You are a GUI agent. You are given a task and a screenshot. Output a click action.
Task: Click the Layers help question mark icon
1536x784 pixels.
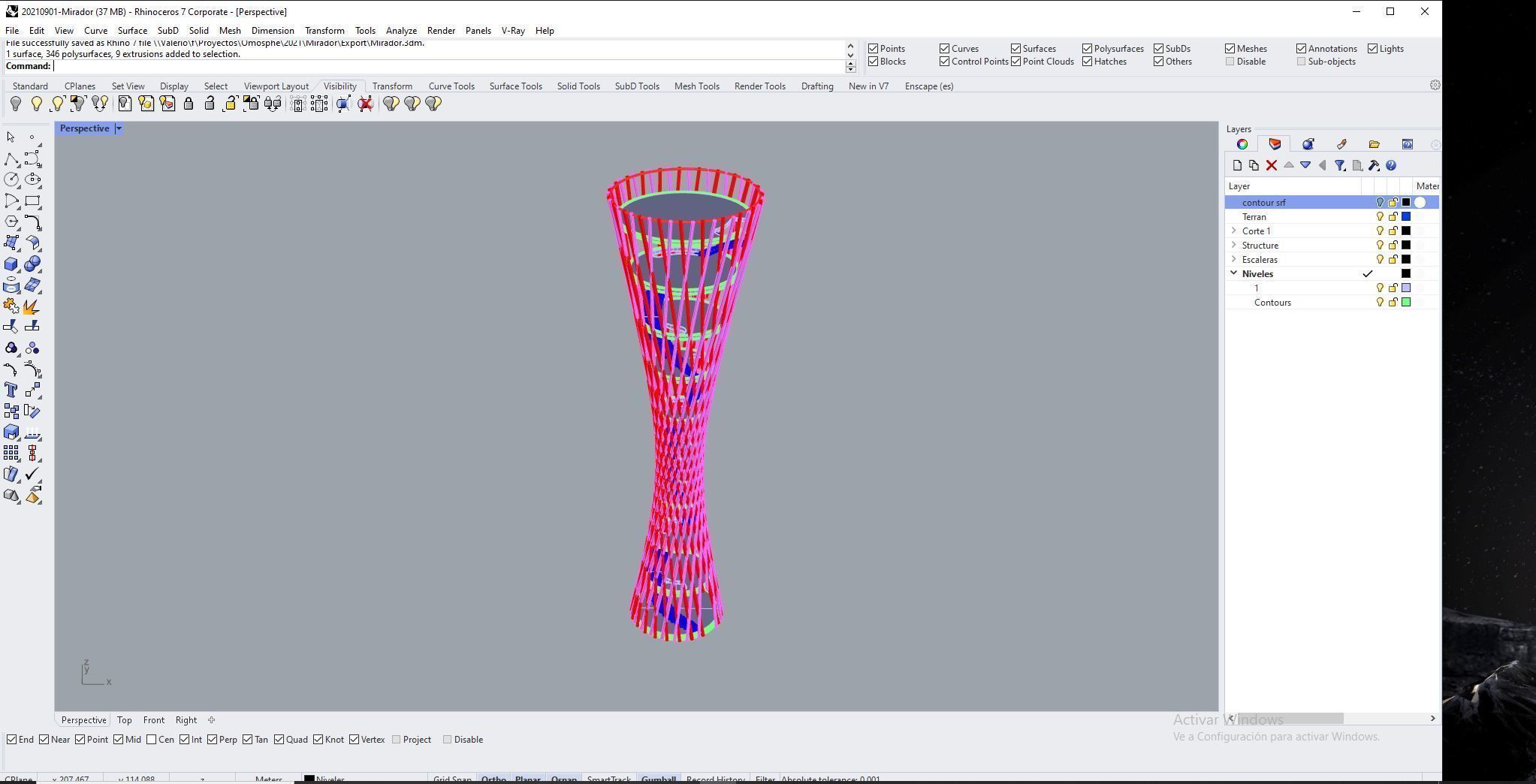[x=1391, y=165]
